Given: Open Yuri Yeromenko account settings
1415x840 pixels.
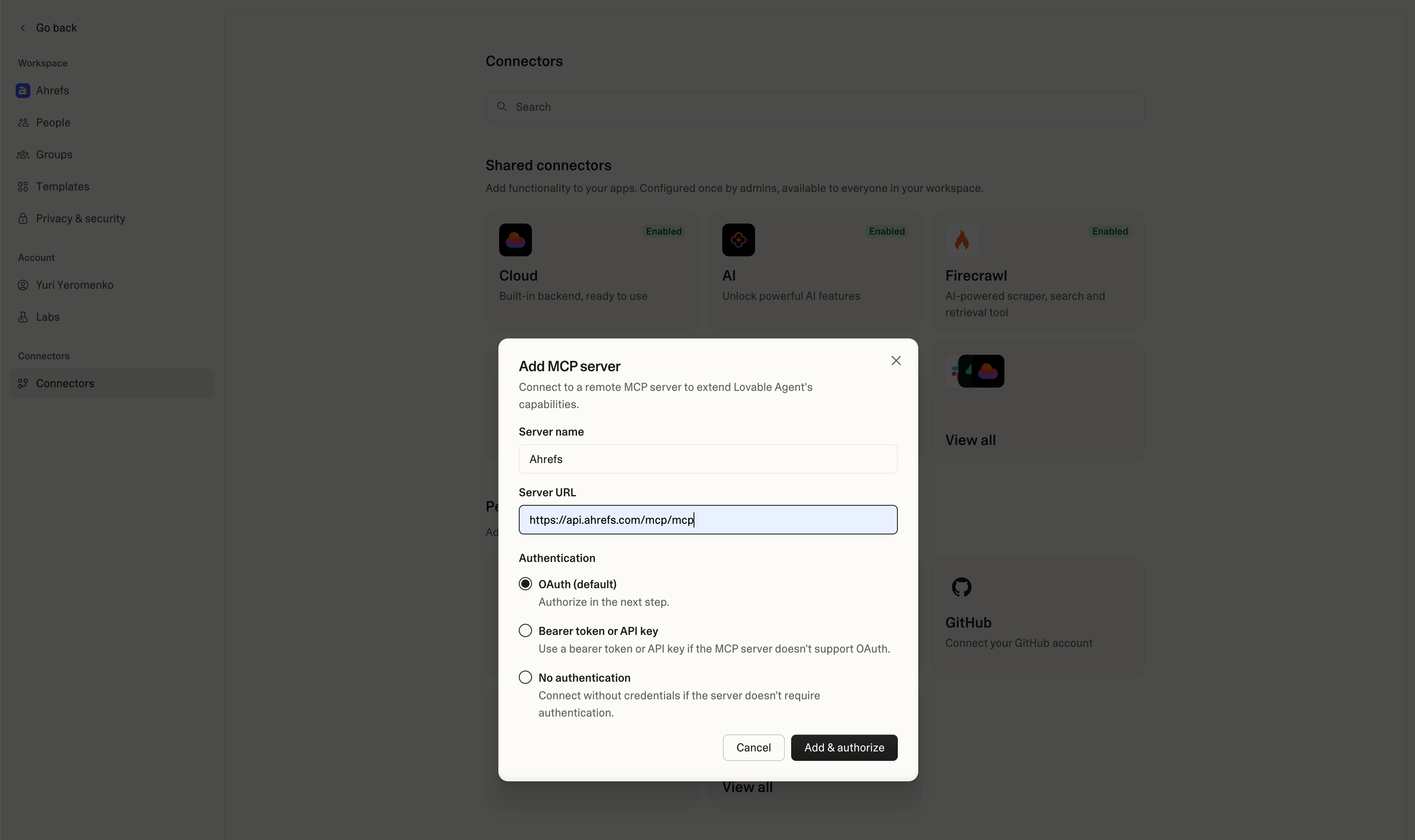Looking at the screenshot, I should tap(74, 285).
